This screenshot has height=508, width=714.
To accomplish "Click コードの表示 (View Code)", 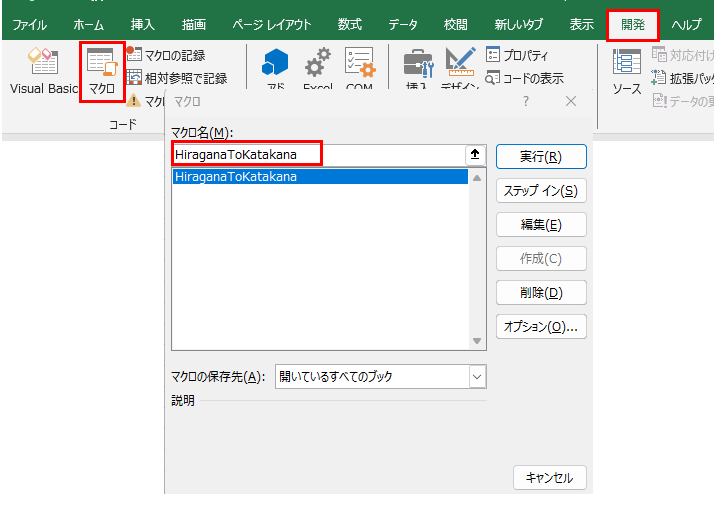I will point(523,78).
